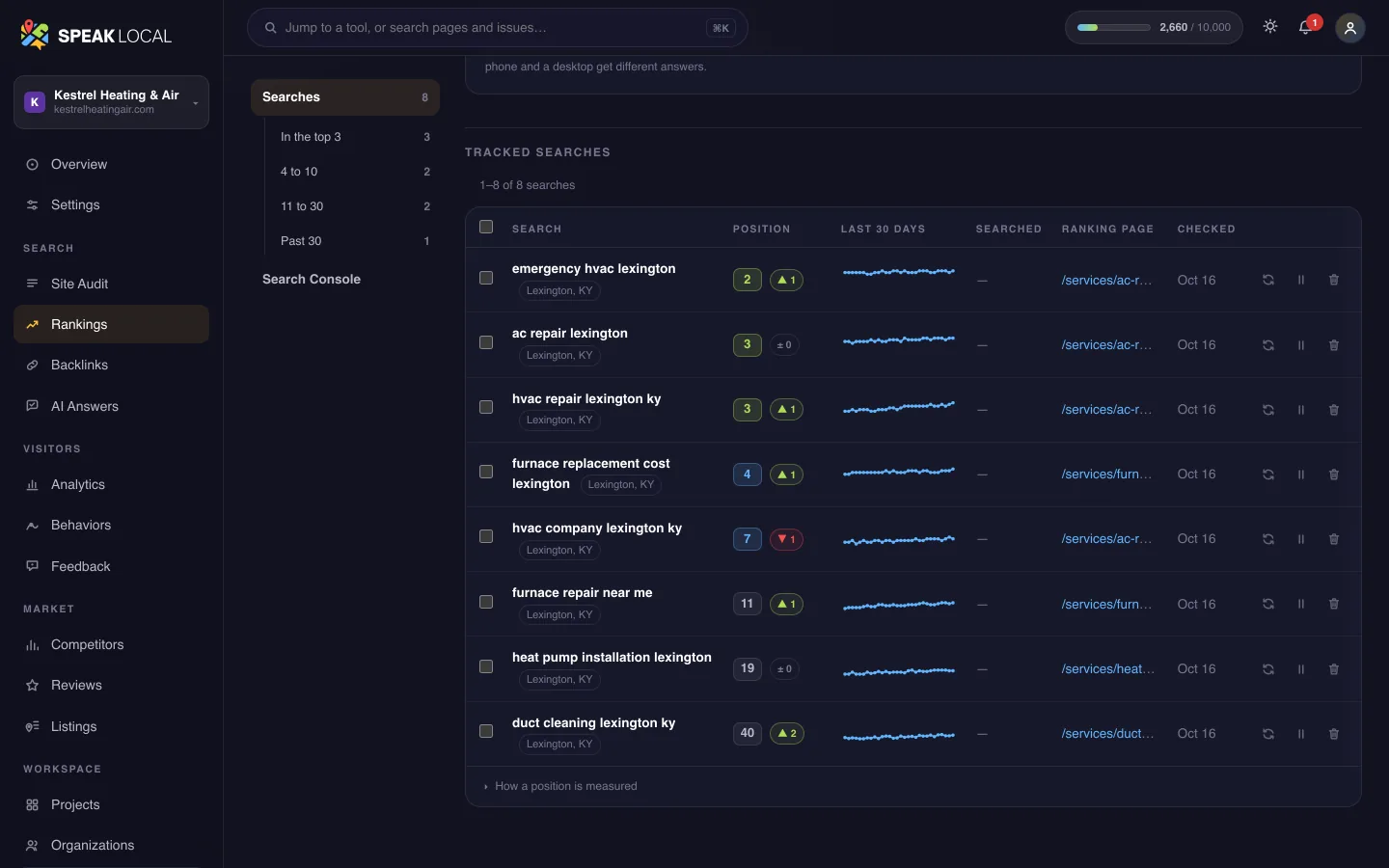Delete the duct cleaning lexington ky search
1389x868 pixels.
click(x=1334, y=733)
